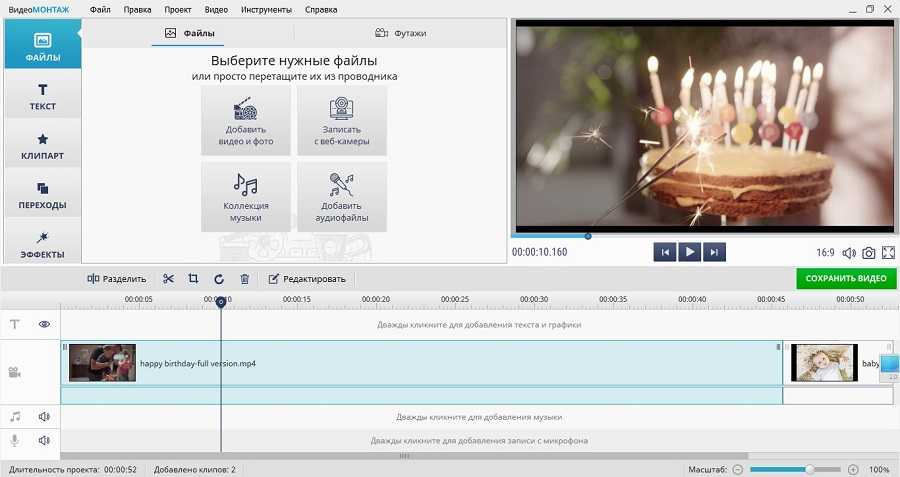
Task: Click the 'СОХРАНИТЬ ВИДЕО' button
Action: pyautogui.click(x=846, y=279)
